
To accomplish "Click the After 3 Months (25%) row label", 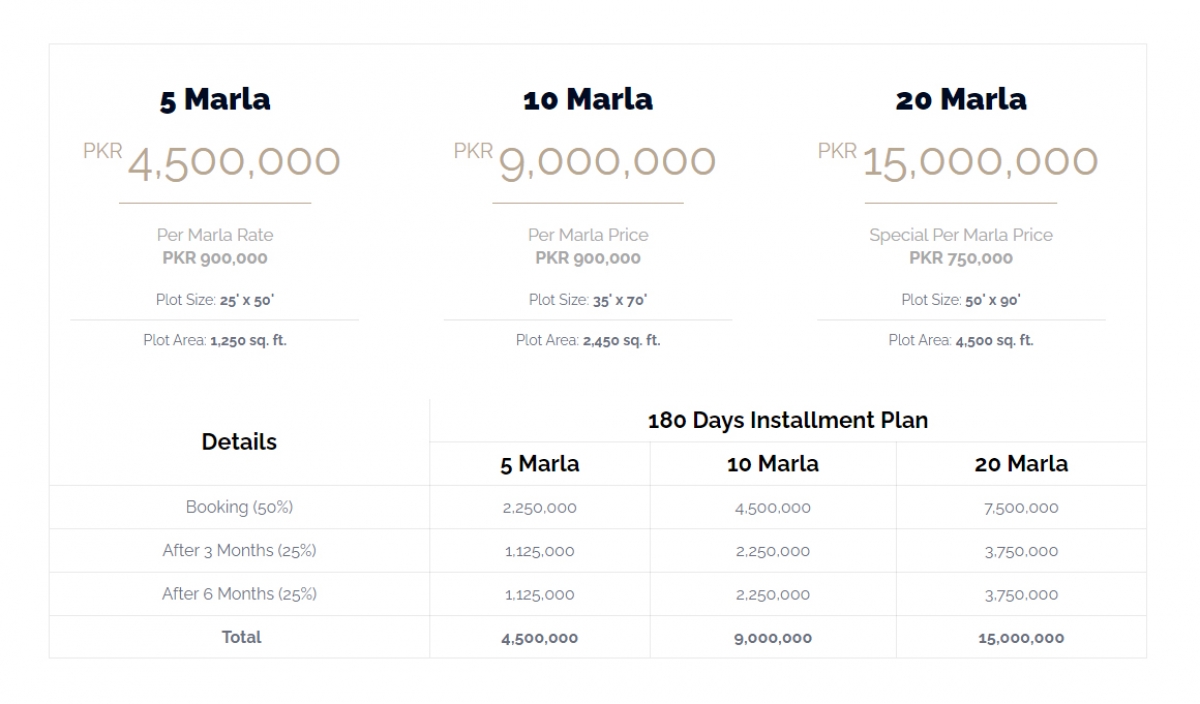I will point(239,550).
